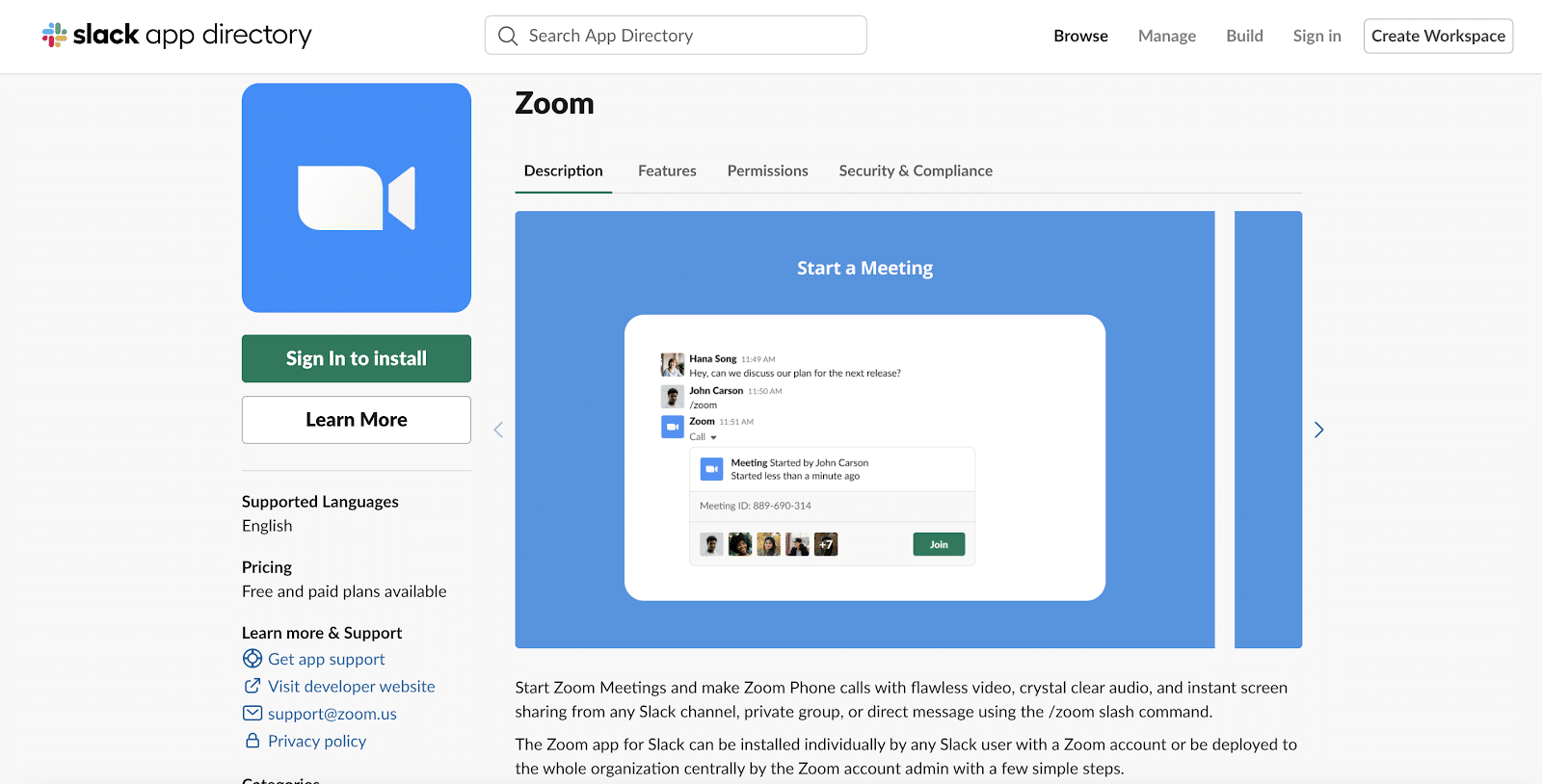Click the search magnifier icon
This screenshot has width=1542, height=784.
point(508,36)
